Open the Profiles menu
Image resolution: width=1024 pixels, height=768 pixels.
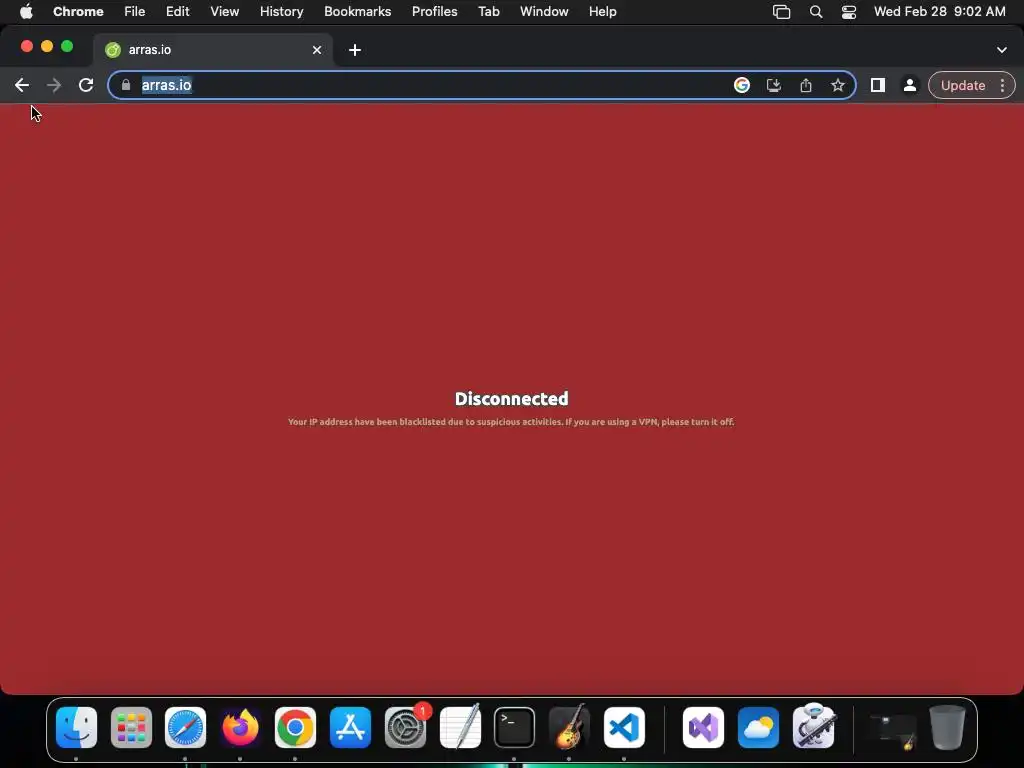pyautogui.click(x=434, y=12)
